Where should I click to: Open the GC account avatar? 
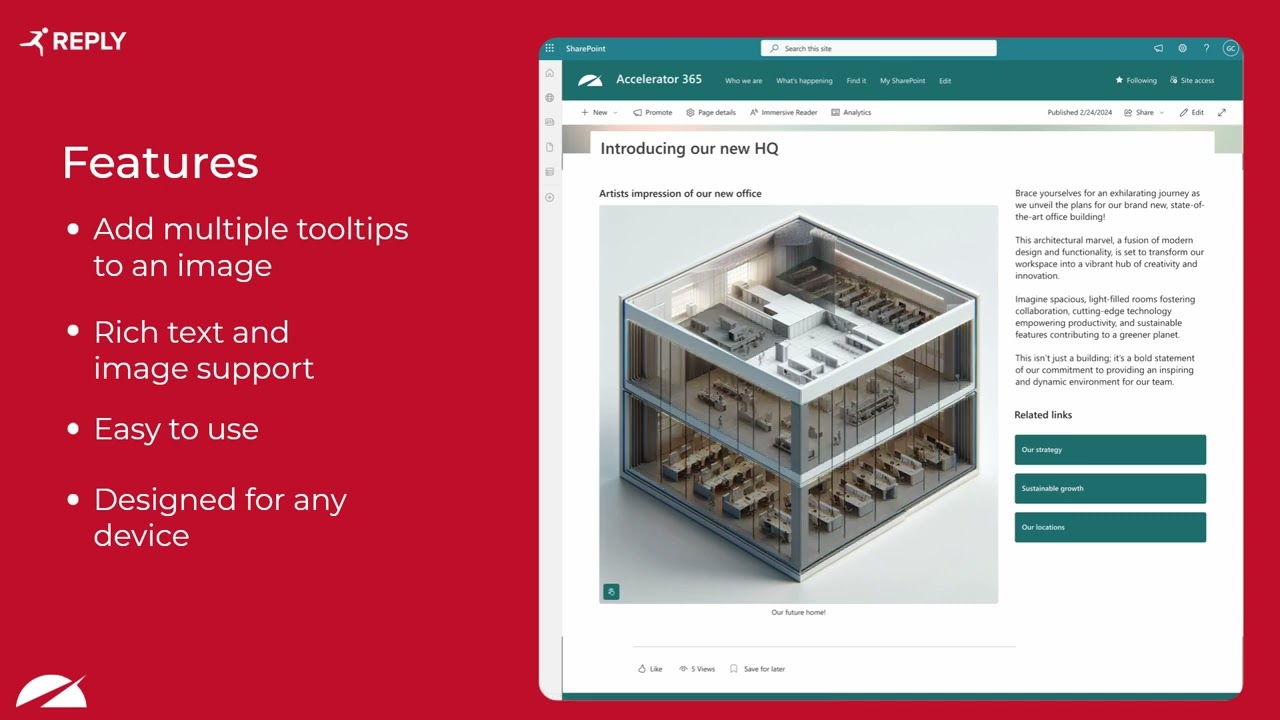click(x=1230, y=48)
